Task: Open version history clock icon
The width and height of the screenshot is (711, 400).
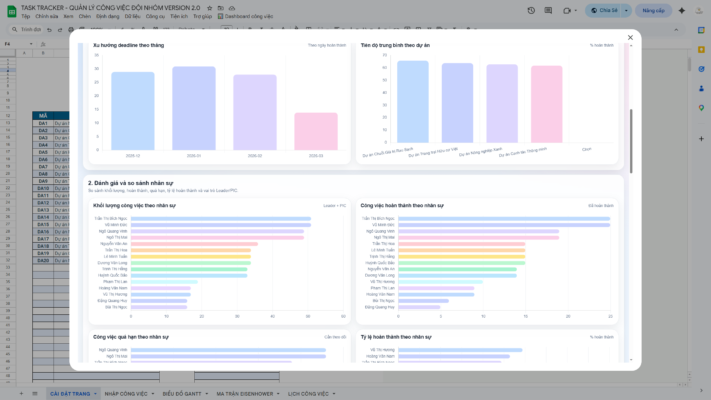Action: click(531, 10)
